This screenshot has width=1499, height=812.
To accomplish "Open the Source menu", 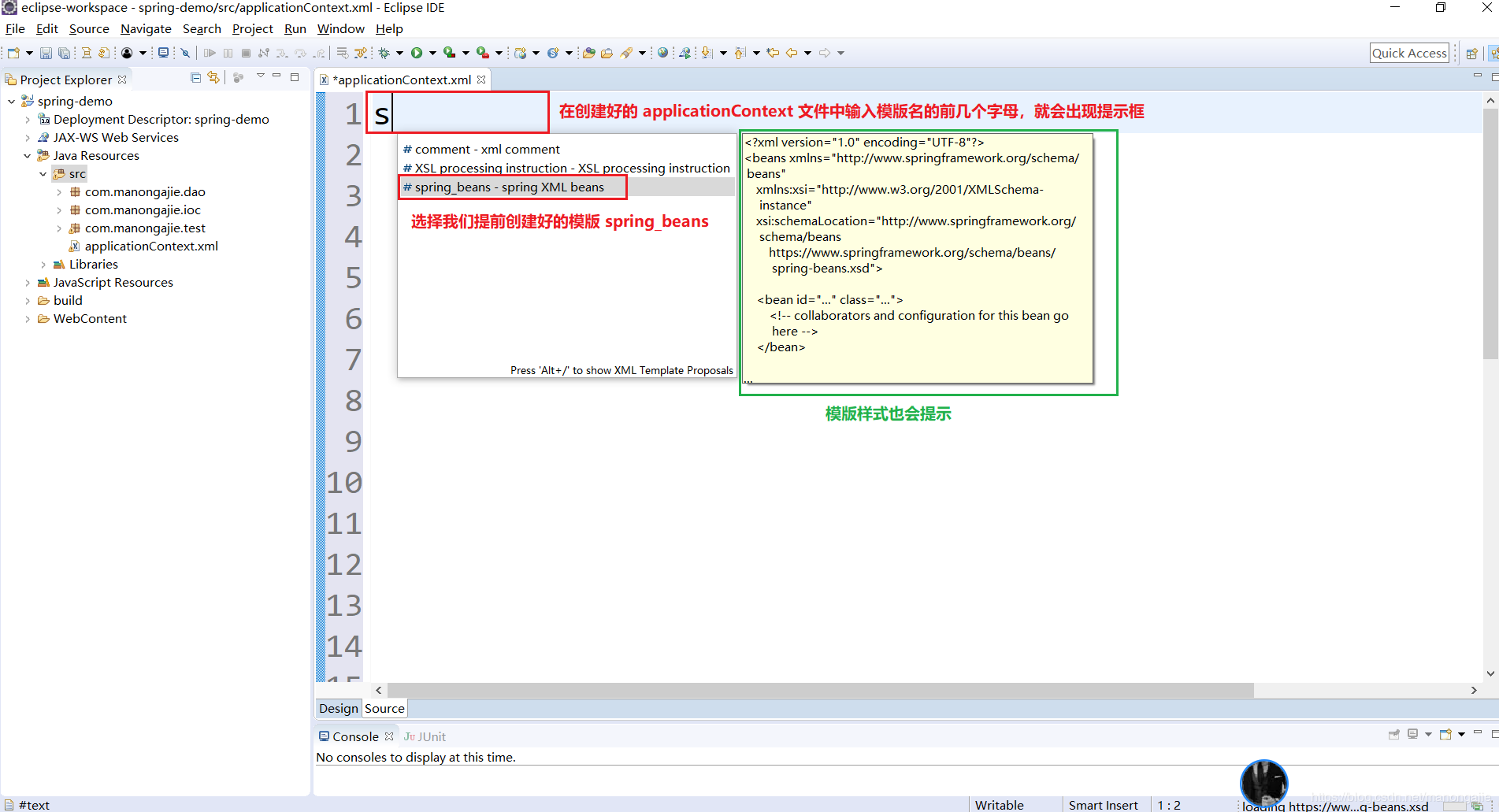I will 89,28.
